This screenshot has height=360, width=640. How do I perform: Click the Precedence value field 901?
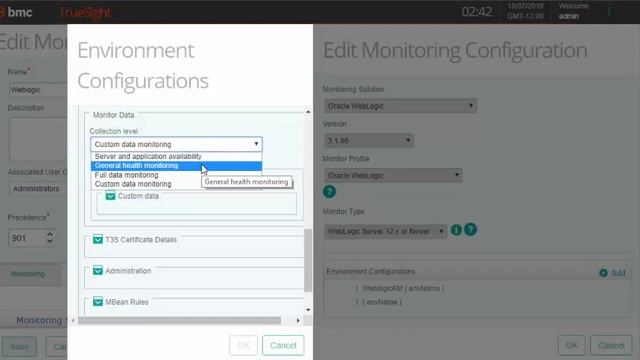point(26,238)
